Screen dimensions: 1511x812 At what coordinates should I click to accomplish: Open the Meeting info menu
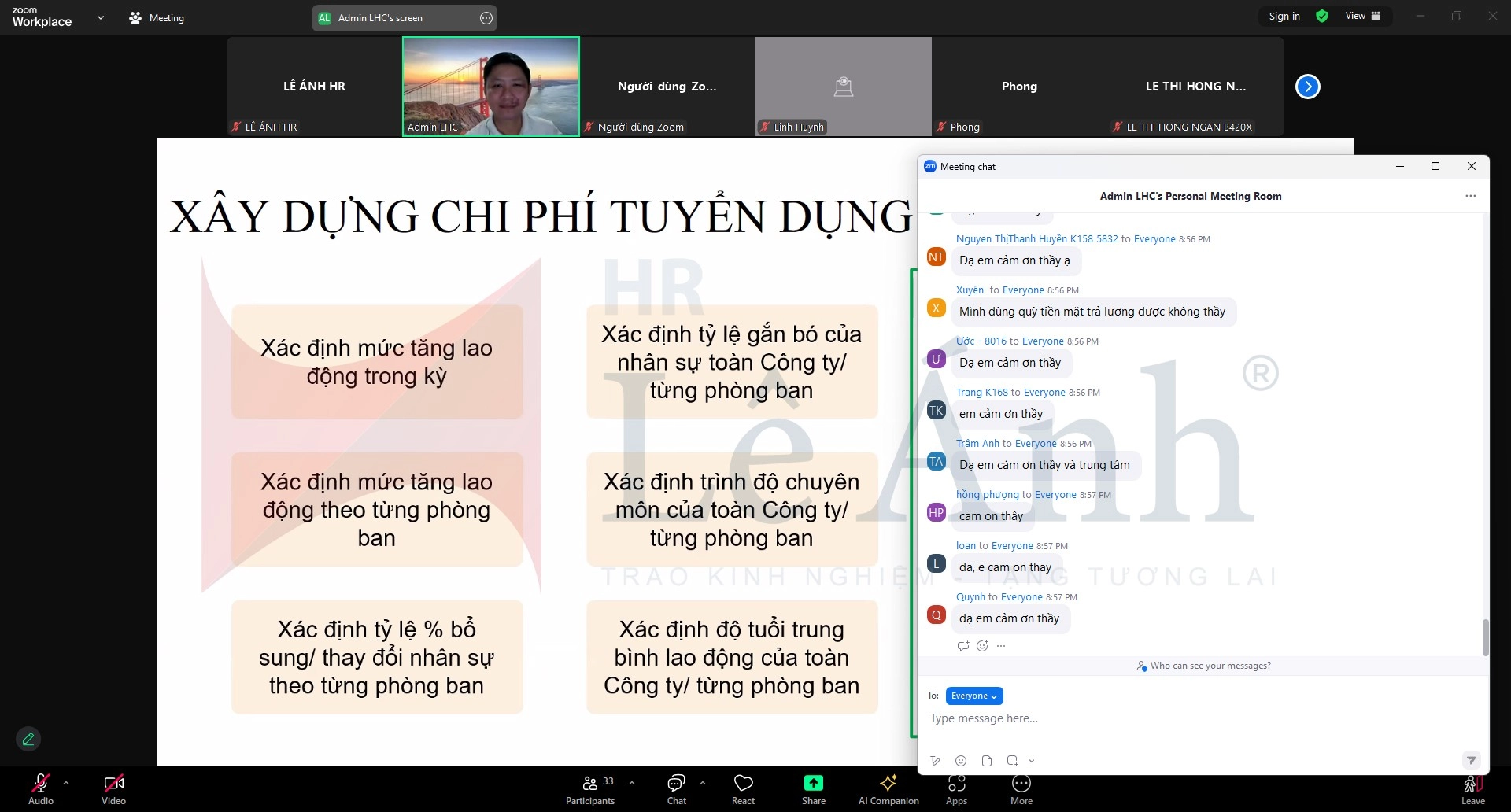[x=157, y=17]
